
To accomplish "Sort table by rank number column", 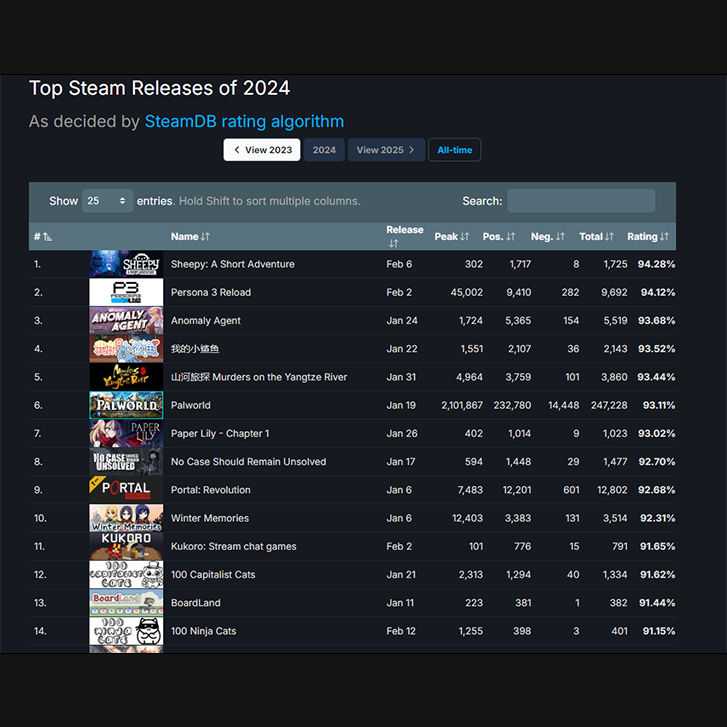I will pos(43,237).
